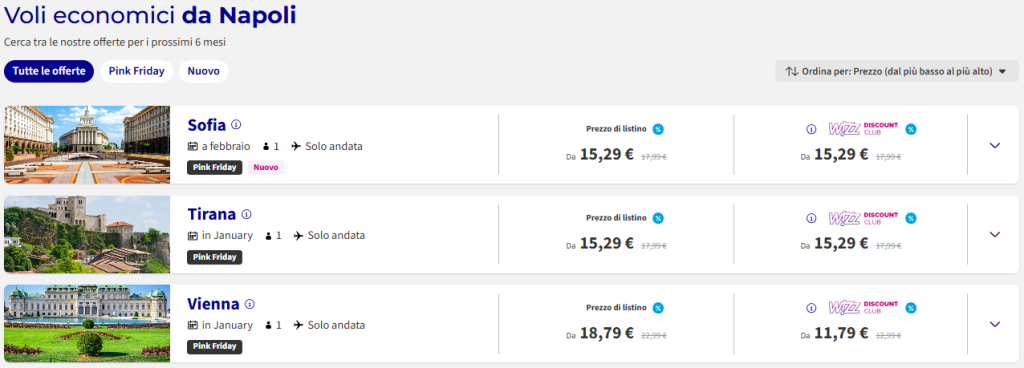Expand the Tirana offer chevron
Screen dimensions: 1024x368
tap(995, 234)
